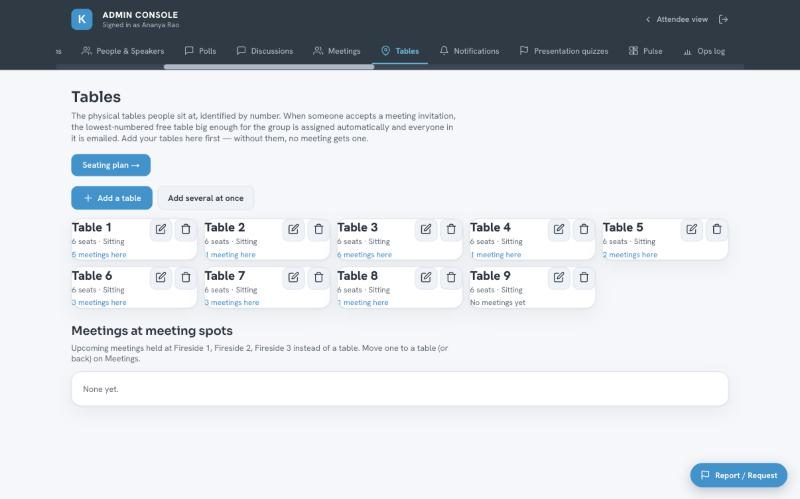This screenshot has width=800, height=499.
Task: Click the Table 9 title
Action: [x=490, y=276]
